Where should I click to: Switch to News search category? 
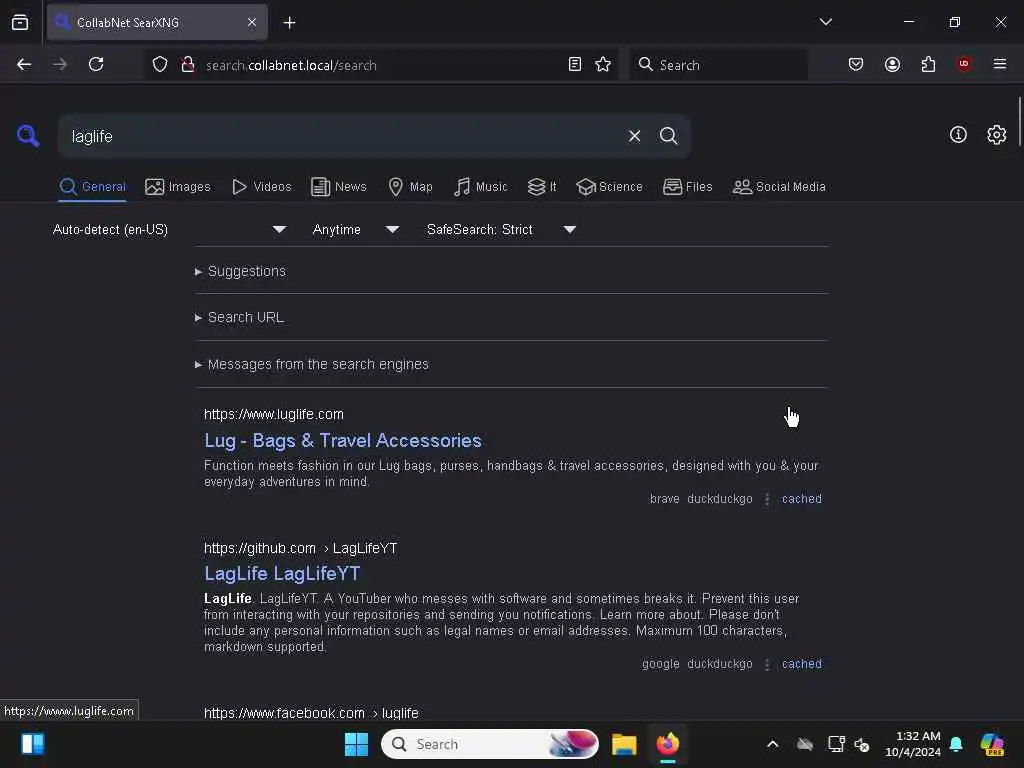pos(339,187)
